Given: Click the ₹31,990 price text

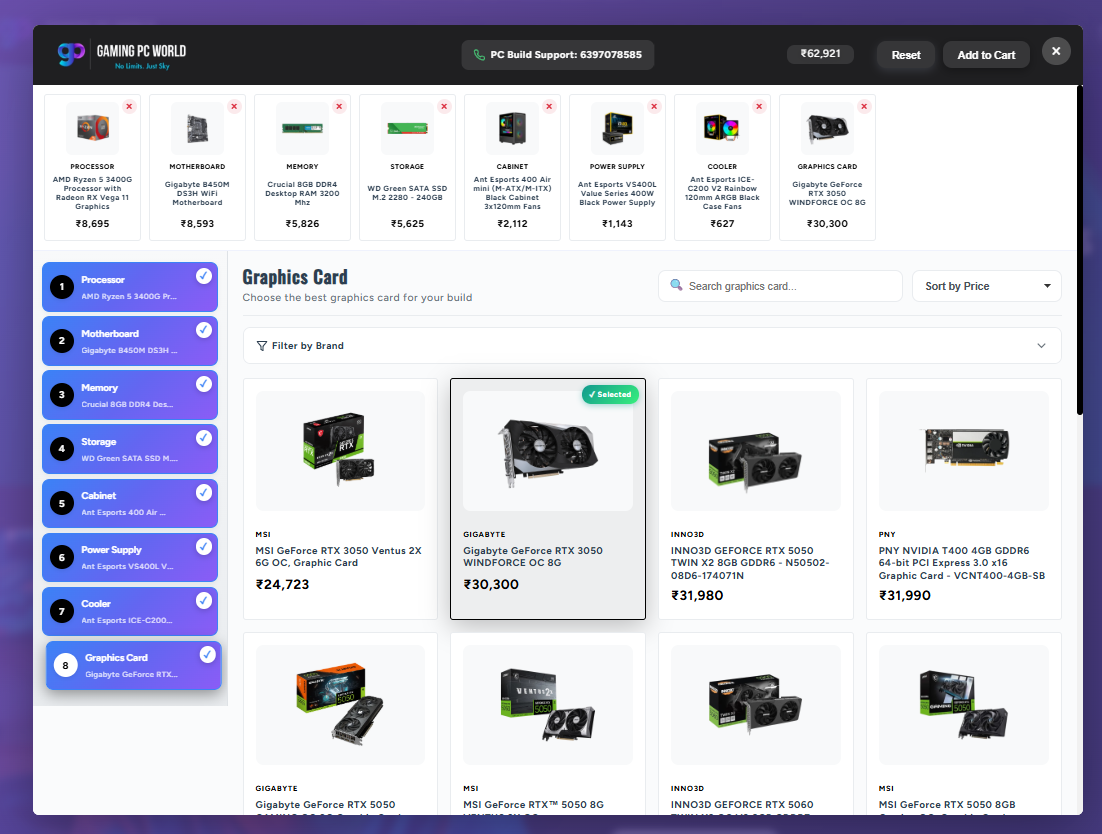Looking at the screenshot, I should point(905,595).
